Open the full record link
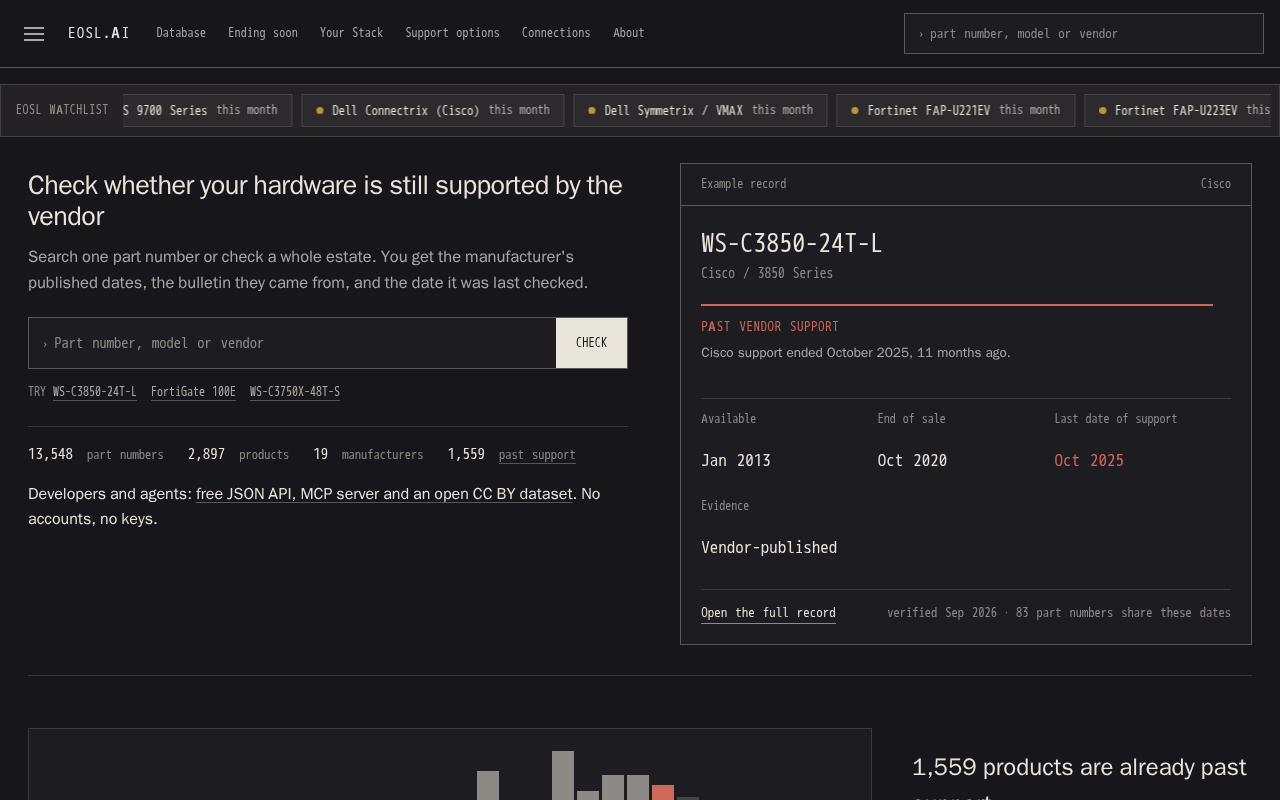The width and height of the screenshot is (1280, 800). pyautogui.click(x=768, y=613)
